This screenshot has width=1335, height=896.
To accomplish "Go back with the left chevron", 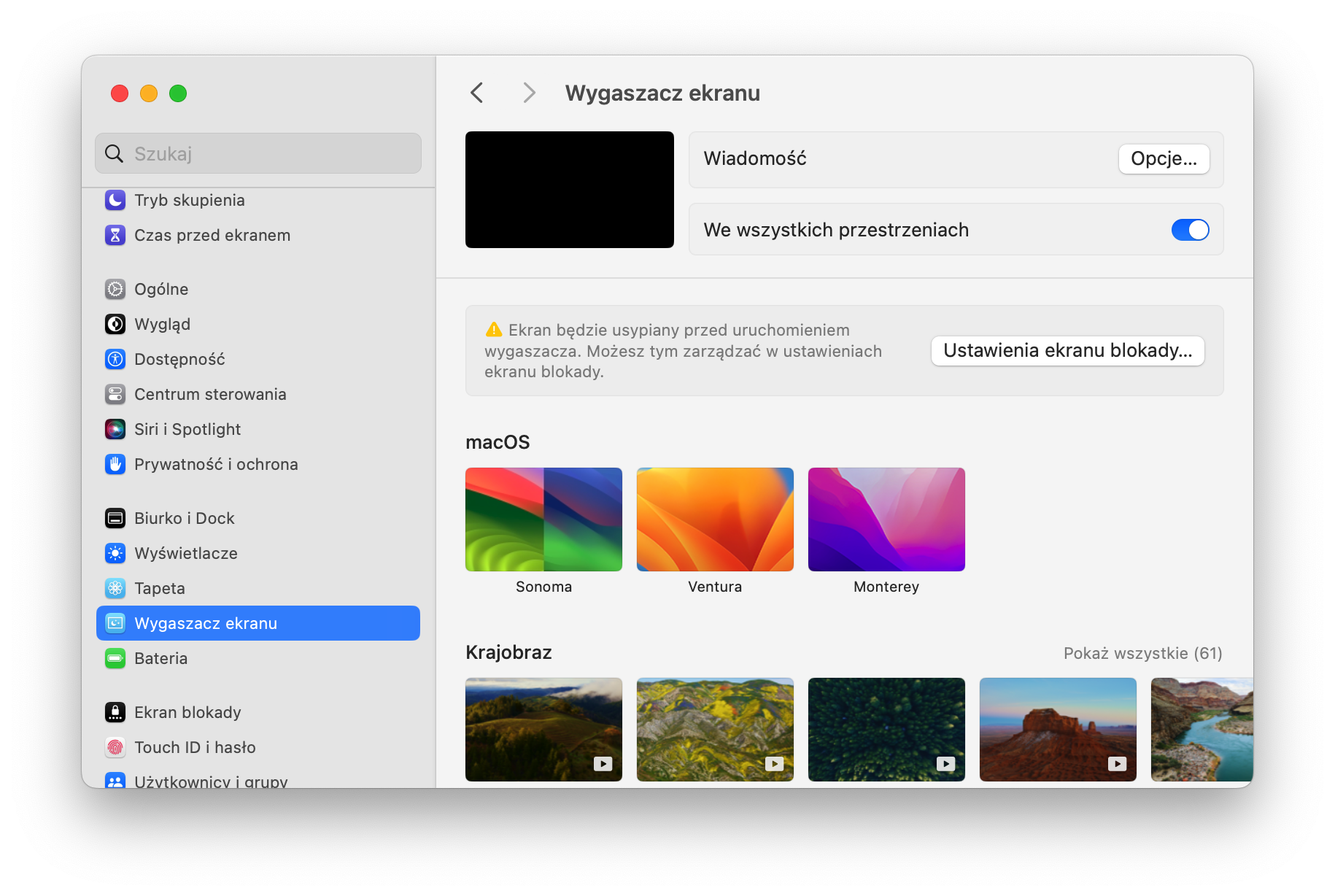I will point(477,93).
